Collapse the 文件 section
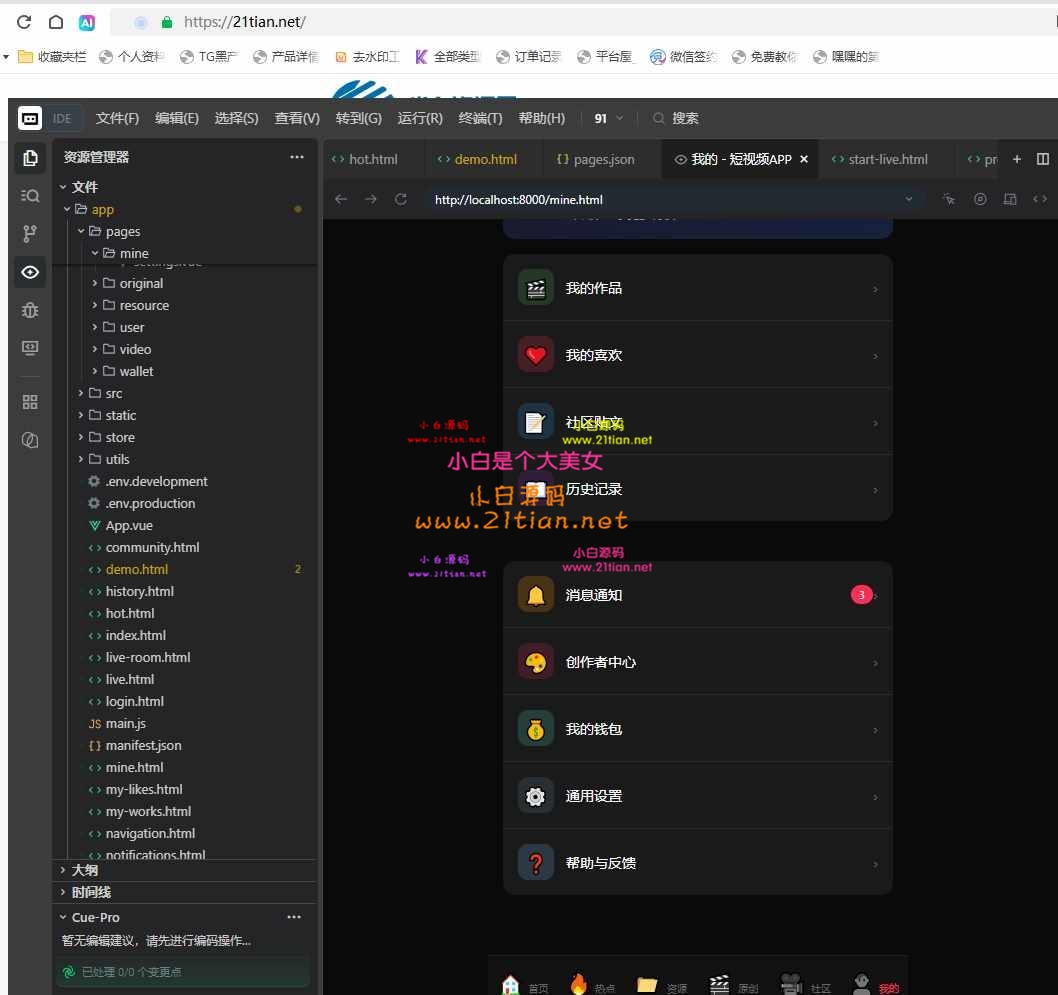 pyautogui.click(x=63, y=187)
